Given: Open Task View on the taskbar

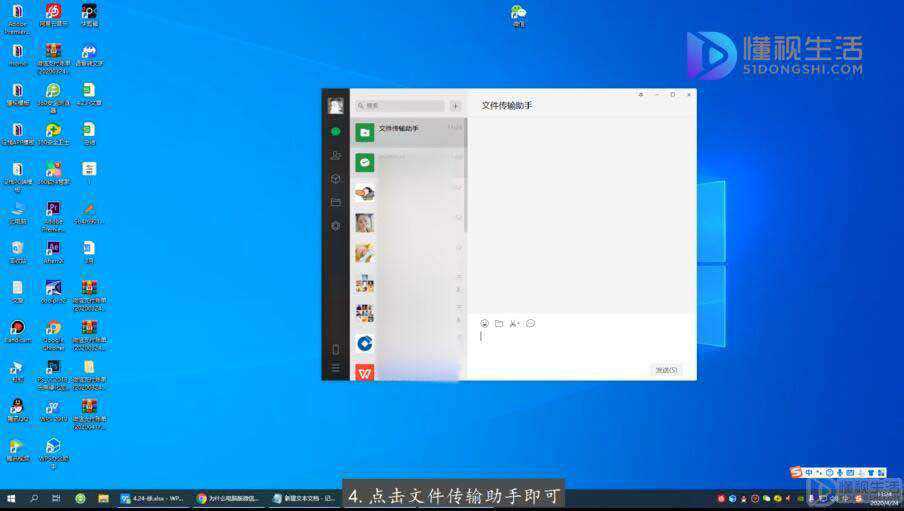Looking at the screenshot, I should (56, 498).
